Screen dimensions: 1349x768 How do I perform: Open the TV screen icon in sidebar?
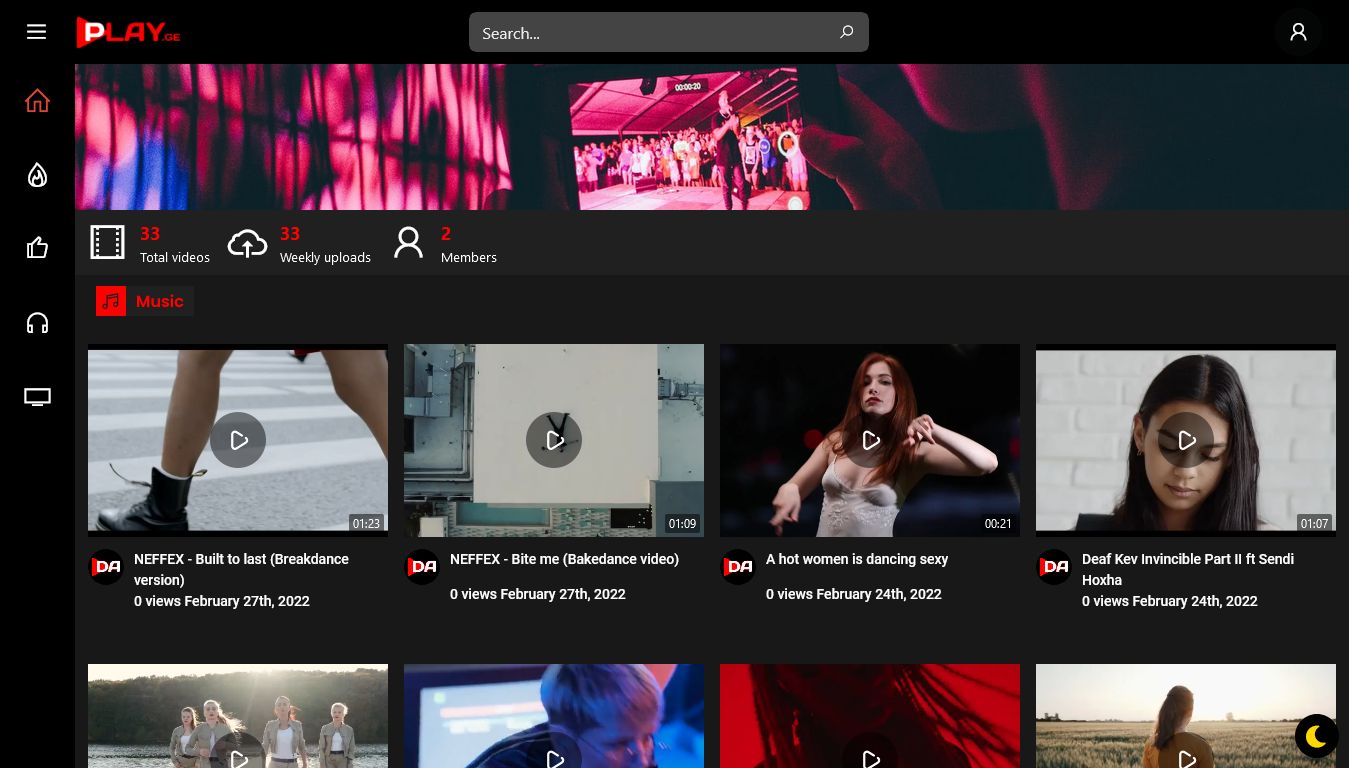37,398
